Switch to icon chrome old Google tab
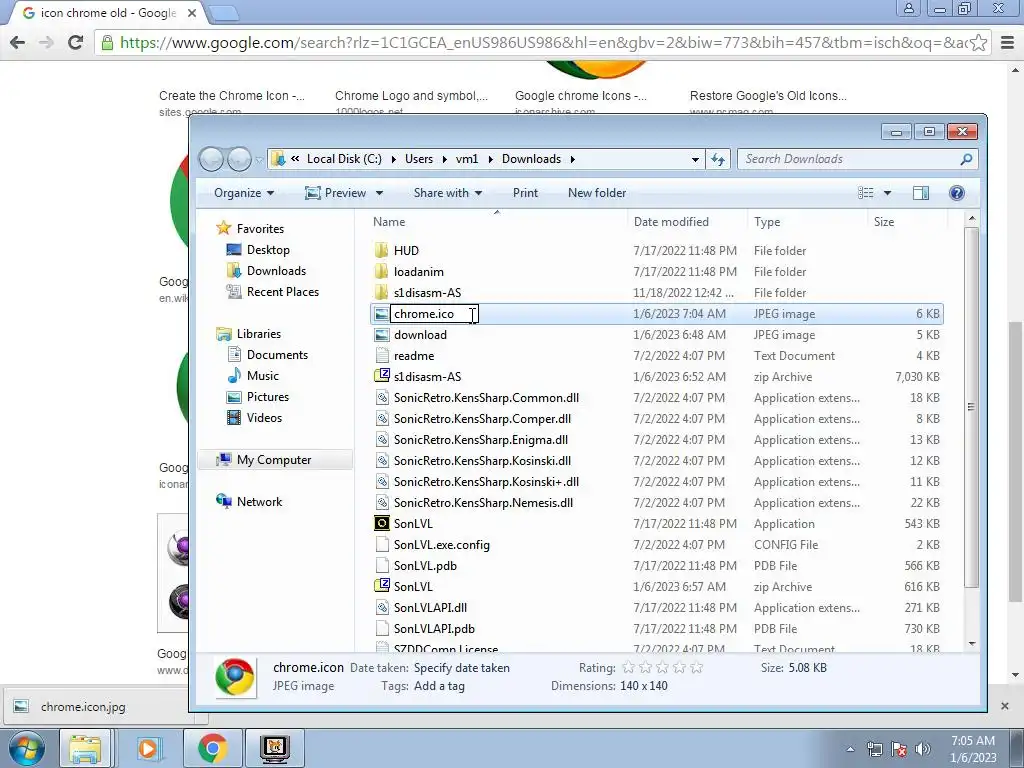Viewport: 1024px width, 768px height. tap(108, 13)
